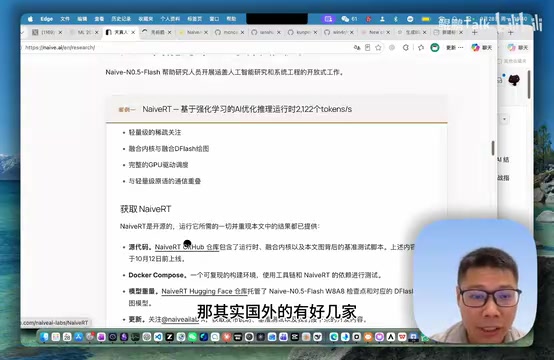
Task: Click the Docker Compose bullet label
Action: pyautogui.click(x=157, y=275)
